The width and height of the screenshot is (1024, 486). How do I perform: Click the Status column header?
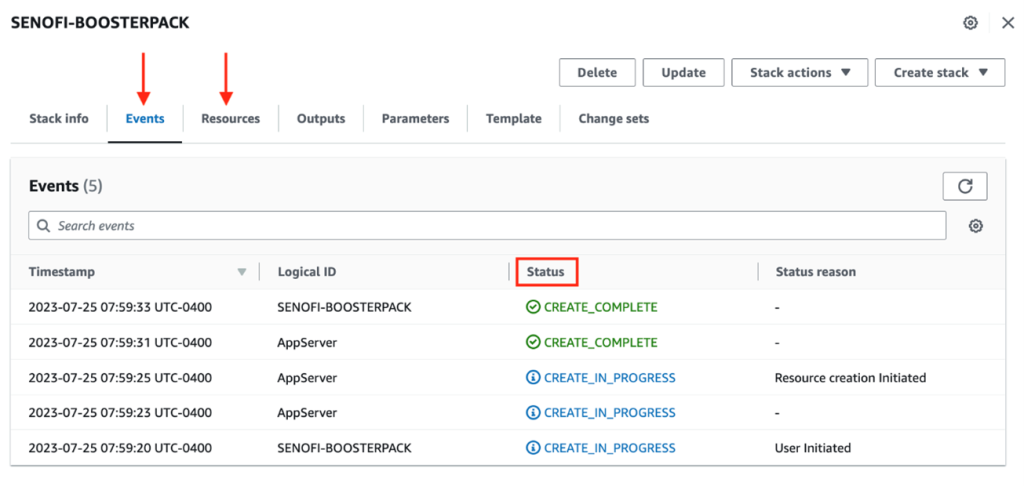pyautogui.click(x=545, y=272)
